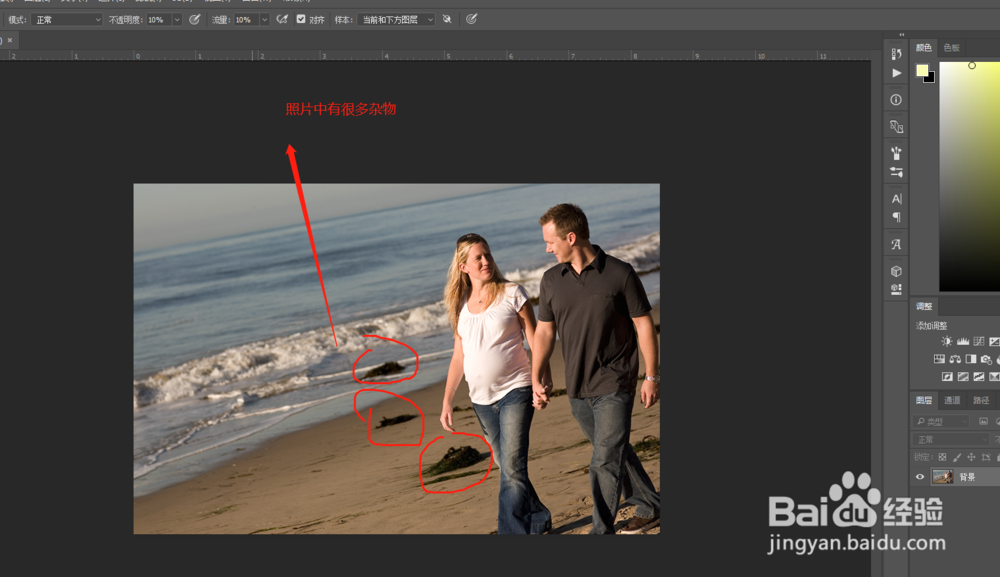Add Hue/Saturation adjustment icon
Screen dimensions: 1000x577
tap(939, 359)
